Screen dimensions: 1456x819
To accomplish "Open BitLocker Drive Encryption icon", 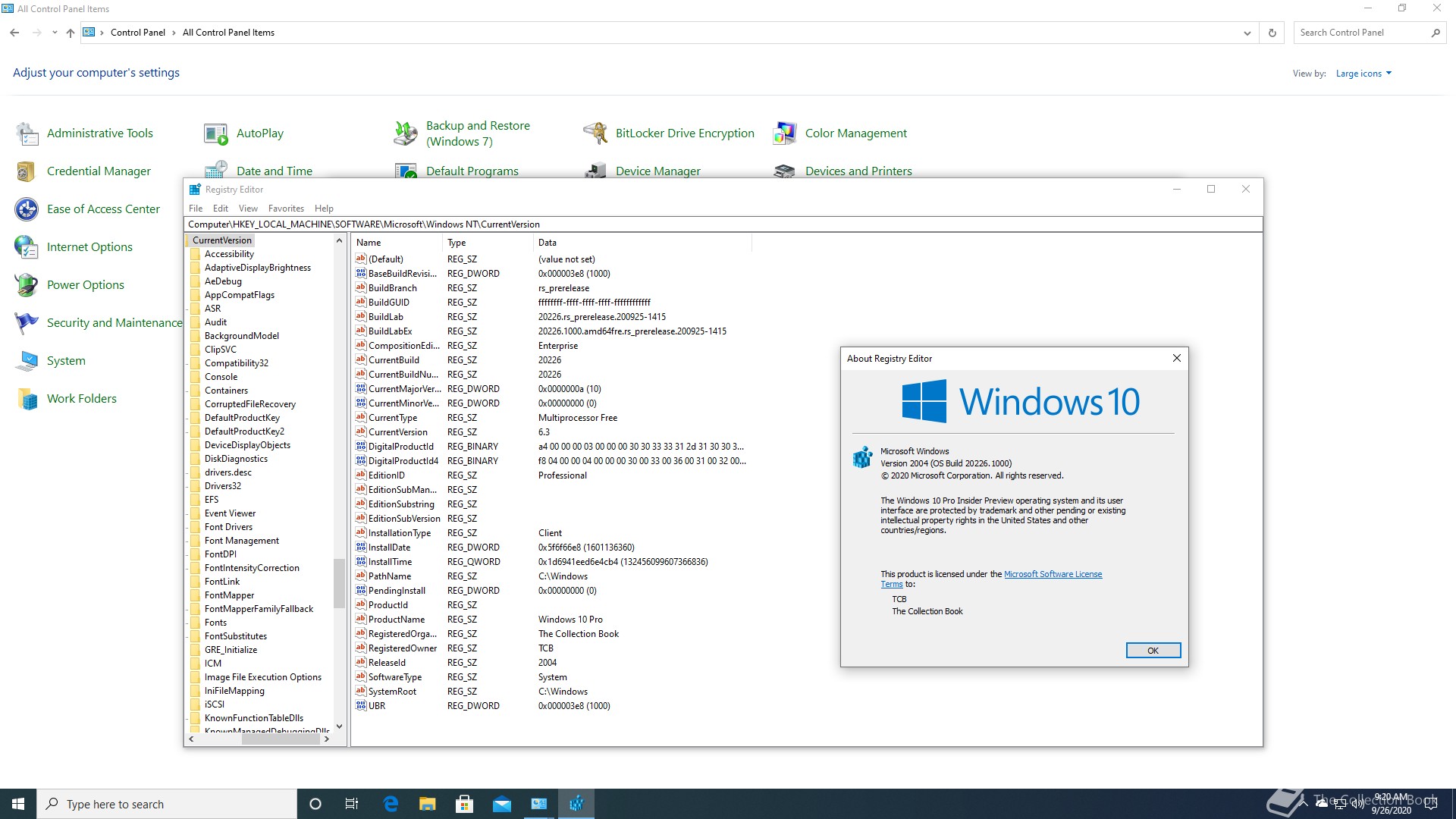I will pyautogui.click(x=595, y=133).
